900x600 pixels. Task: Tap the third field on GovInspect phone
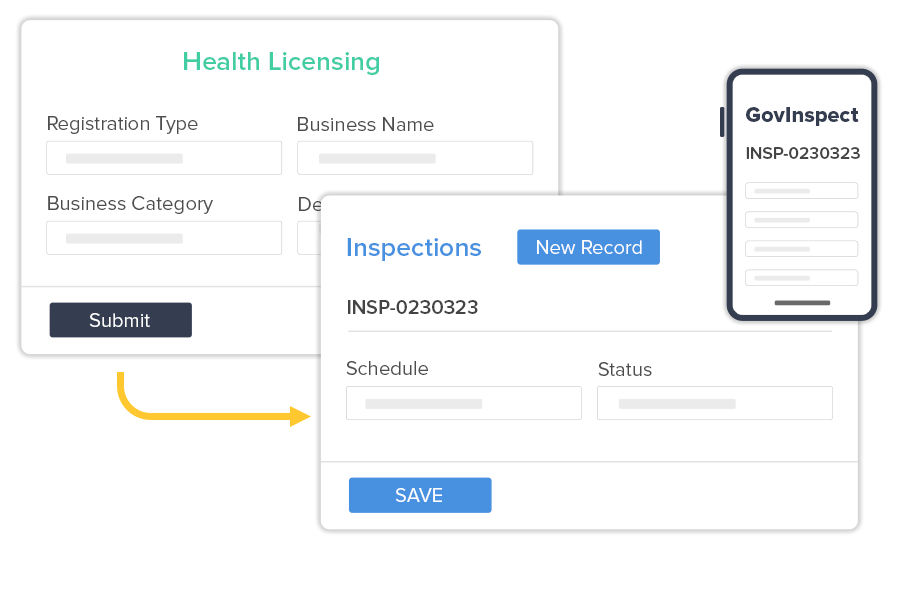click(x=801, y=248)
